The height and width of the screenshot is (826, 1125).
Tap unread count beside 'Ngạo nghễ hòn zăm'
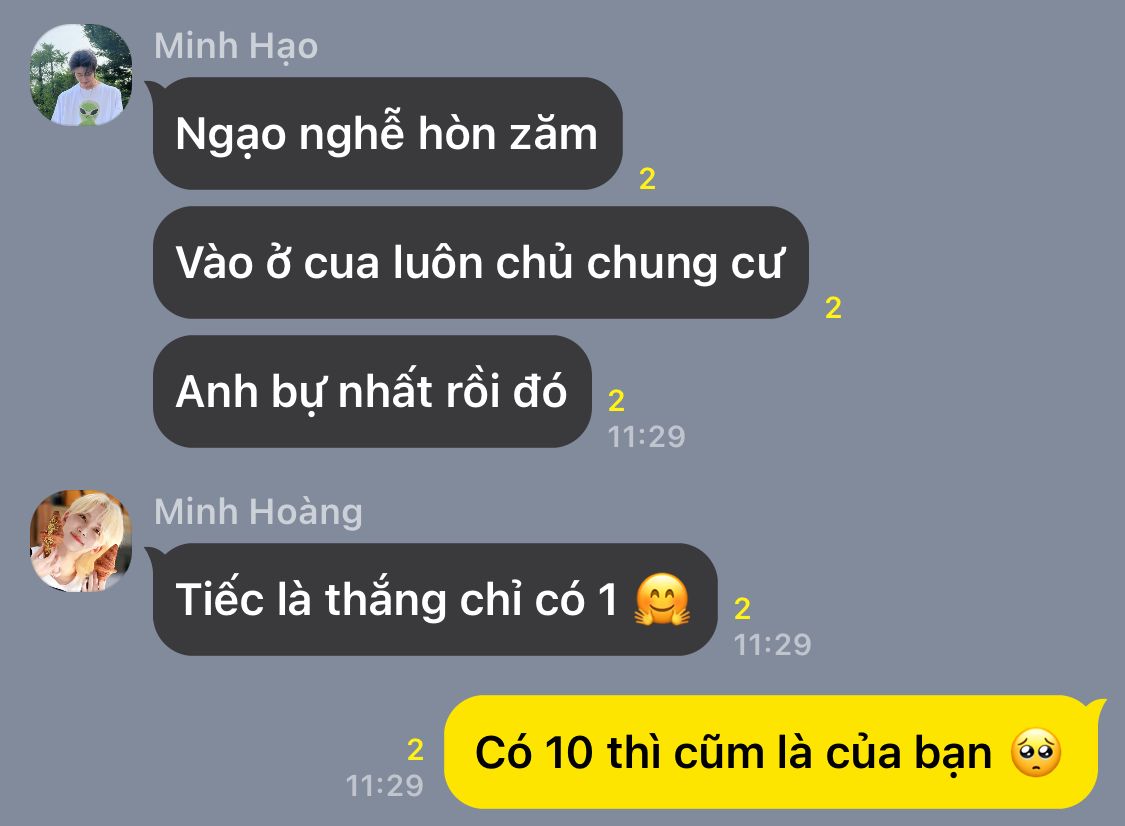647,179
